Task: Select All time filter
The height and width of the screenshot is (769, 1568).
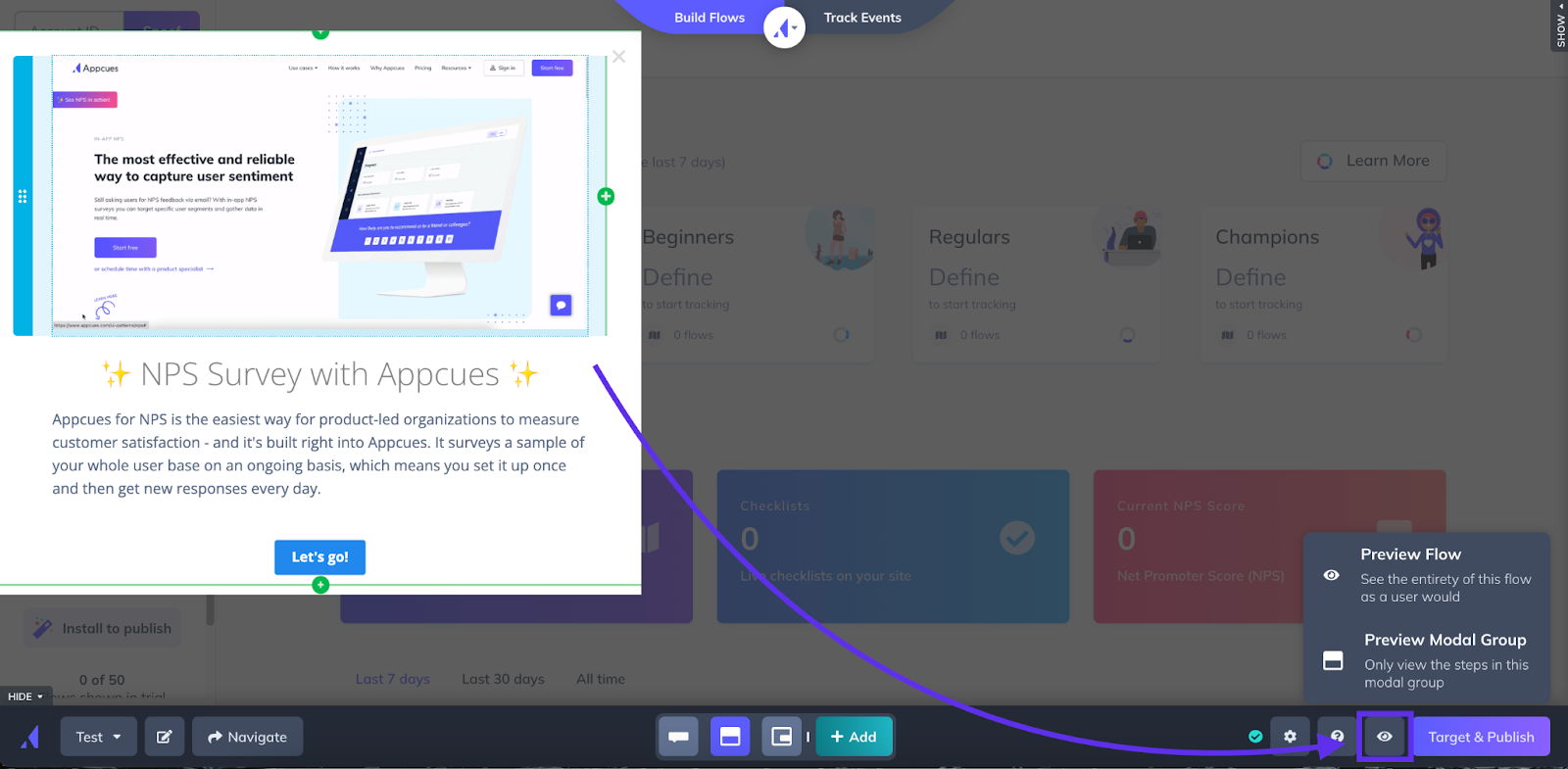Action: pyautogui.click(x=601, y=679)
